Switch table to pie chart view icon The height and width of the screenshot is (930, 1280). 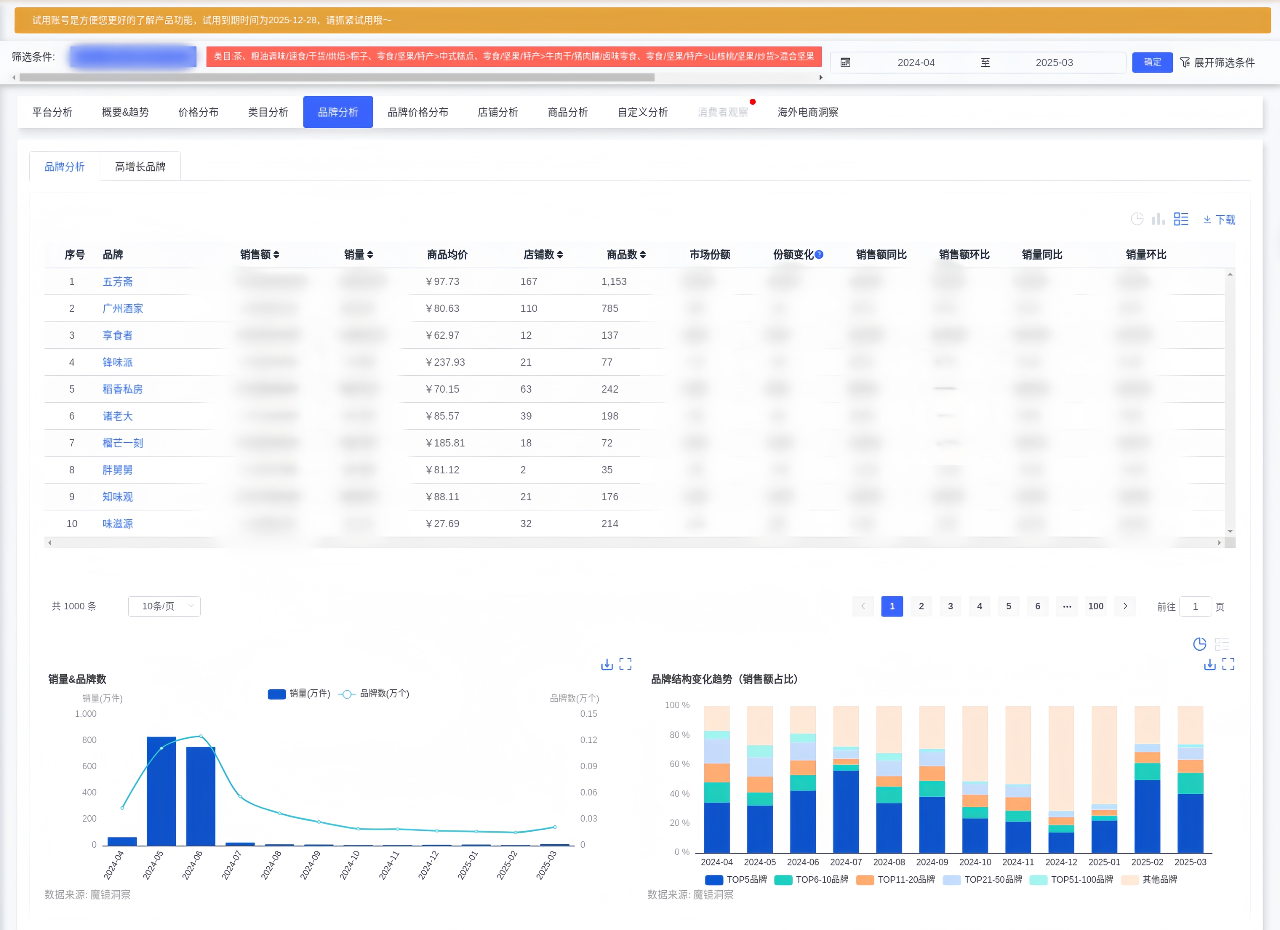point(1137,219)
